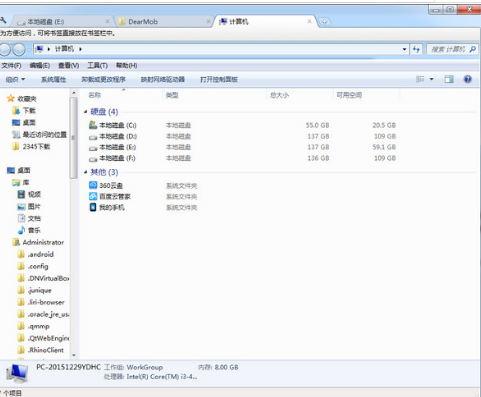
Task: Click the search 计算机 input field
Action: [448, 49]
